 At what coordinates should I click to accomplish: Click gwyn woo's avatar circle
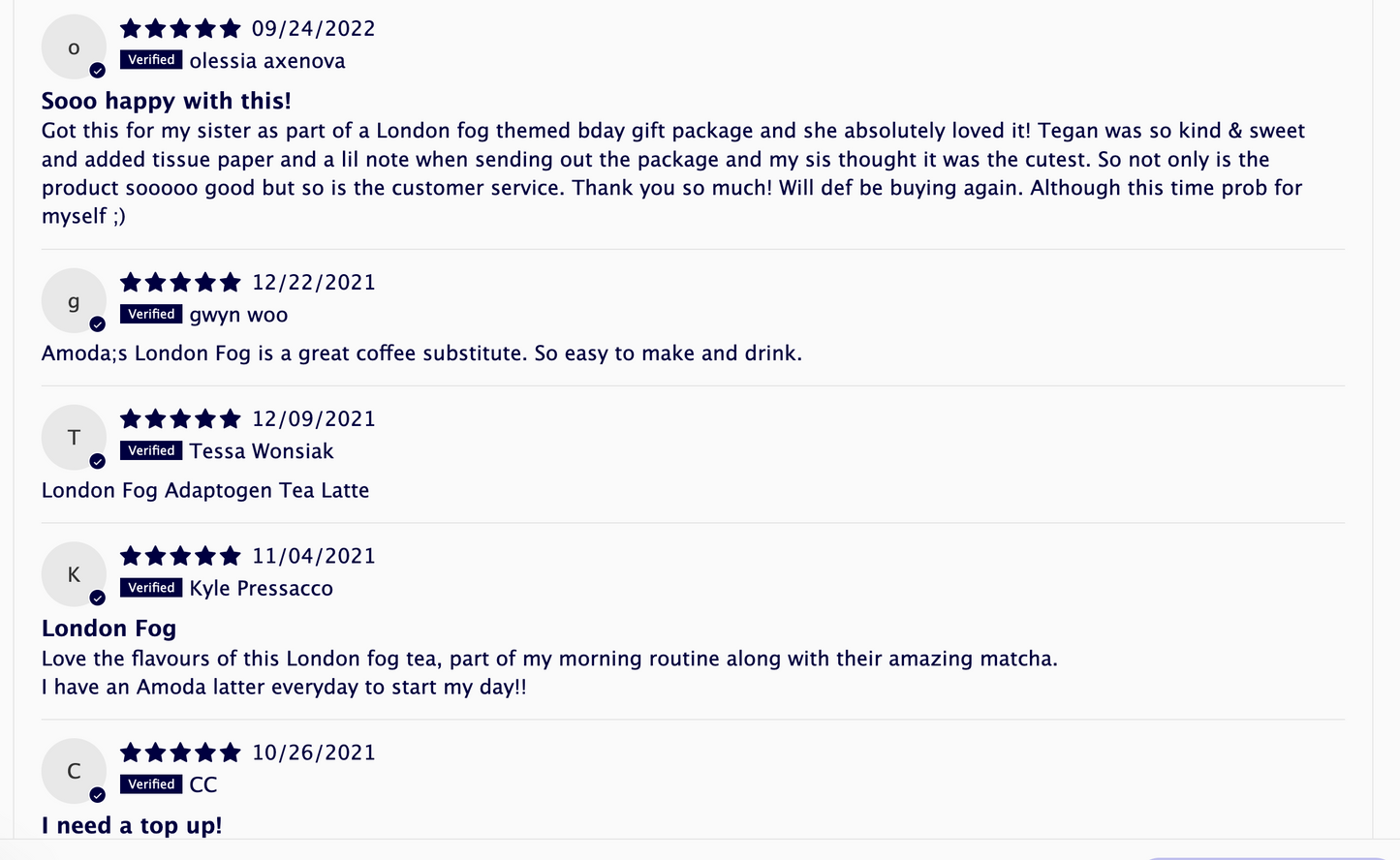(x=74, y=301)
